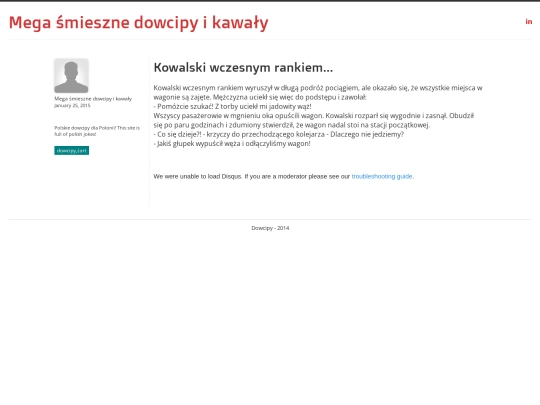Click the author avatar silhouette image
This screenshot has height=405, width=540.
click(71, 76)
